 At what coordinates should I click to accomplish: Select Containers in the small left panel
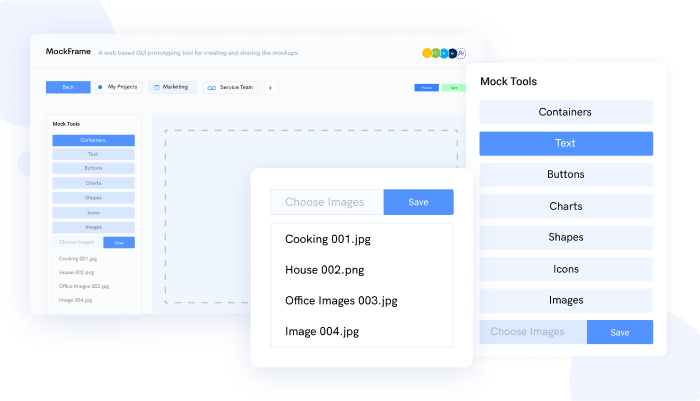click(93, 140)
